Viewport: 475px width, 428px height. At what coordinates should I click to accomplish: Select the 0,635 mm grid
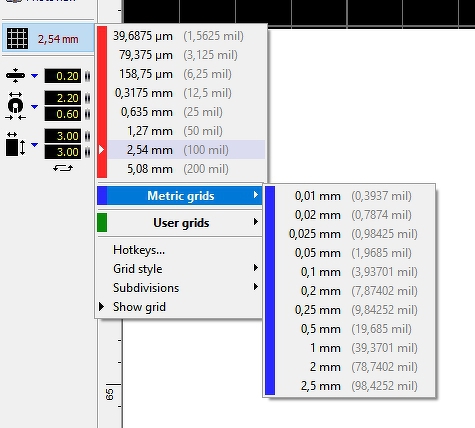186,112
